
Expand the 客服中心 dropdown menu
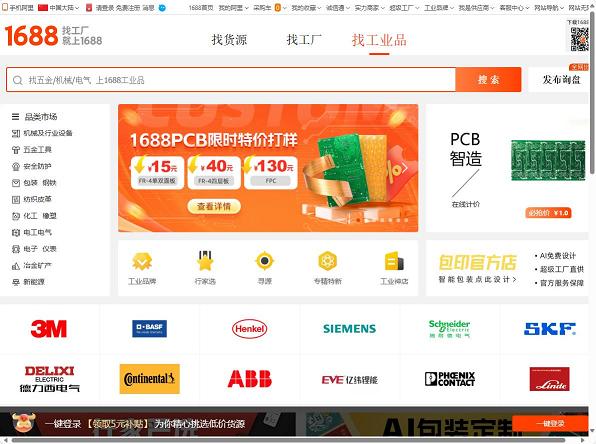point(514,8)
